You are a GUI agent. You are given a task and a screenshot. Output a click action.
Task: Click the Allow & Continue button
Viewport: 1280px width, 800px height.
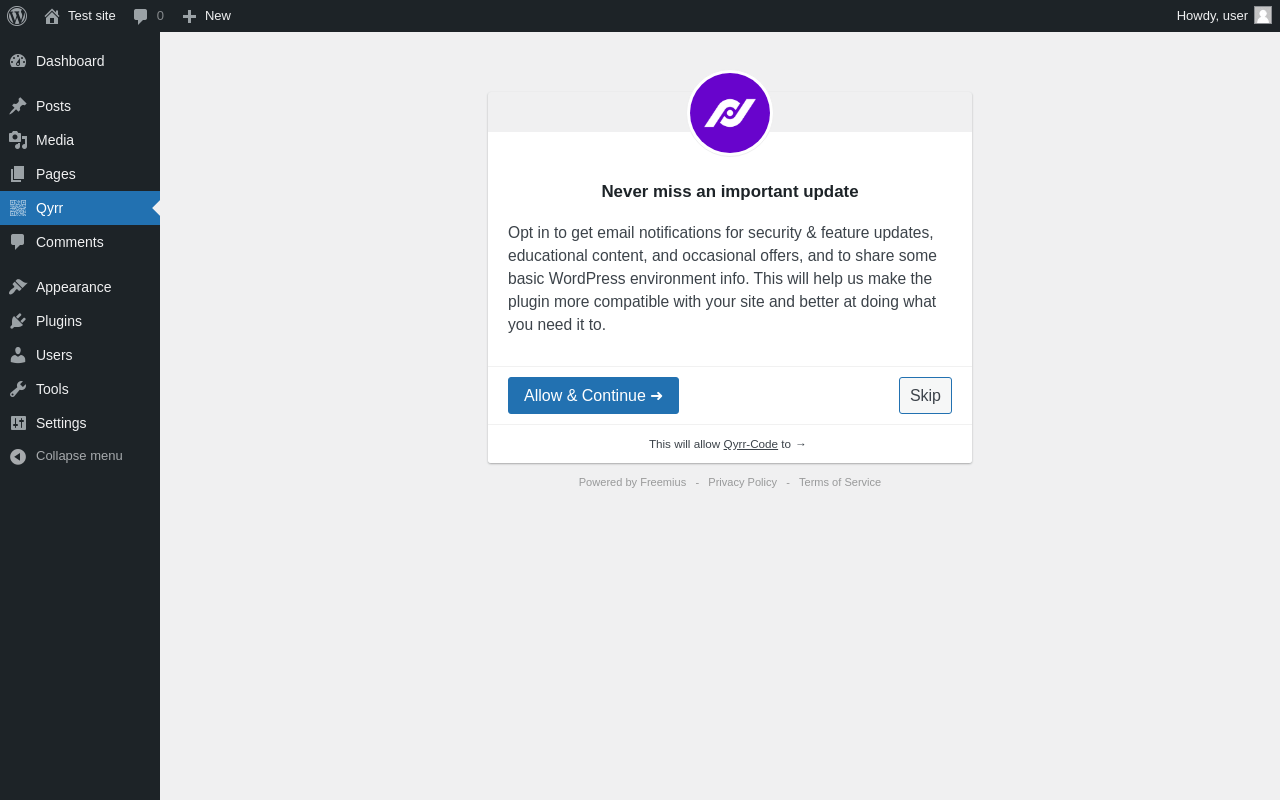(x=593, y=396)
